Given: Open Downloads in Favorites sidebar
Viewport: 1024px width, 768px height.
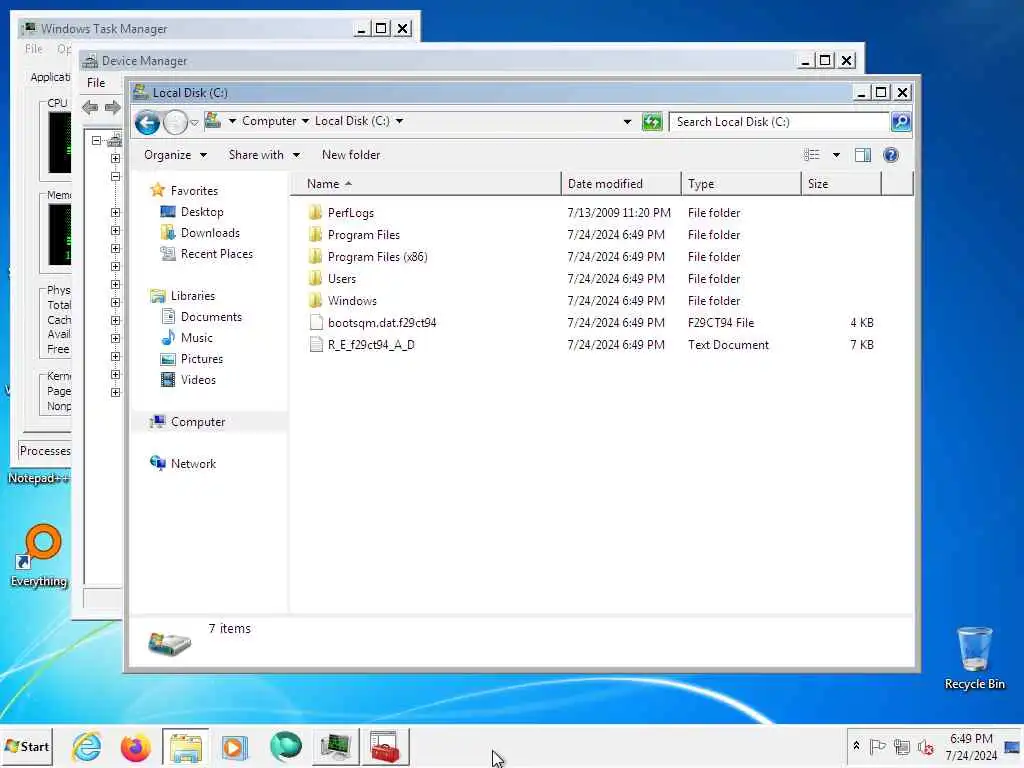Looking at the screenshot, I should pos(210,232).
